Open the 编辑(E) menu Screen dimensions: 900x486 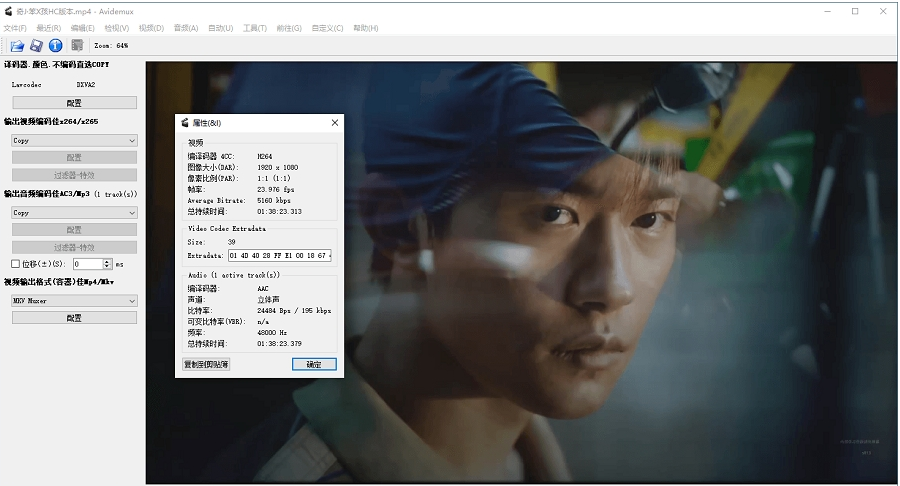pyautogui.click(x=83, y=28)
